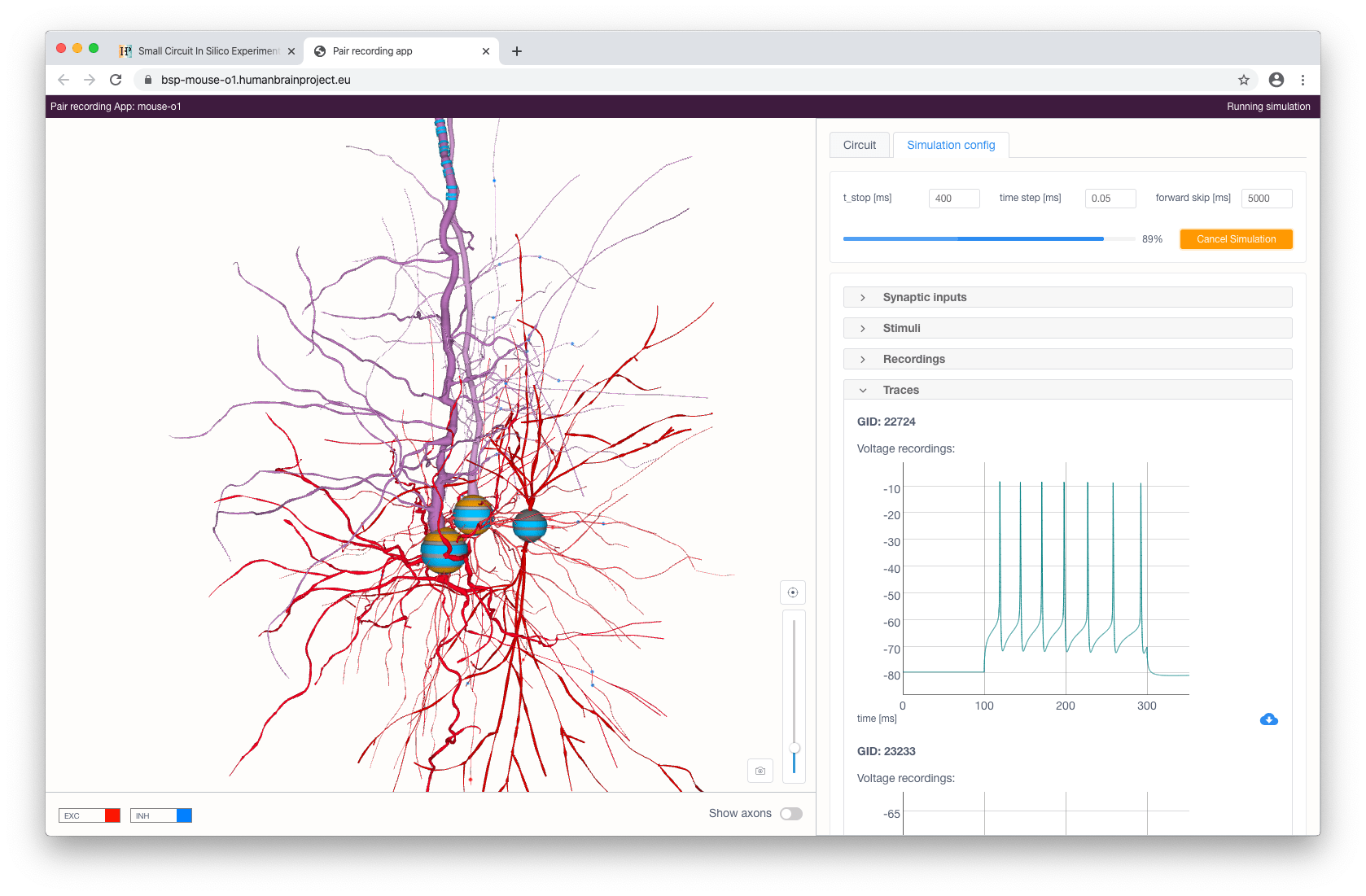Click the EXC legend label

point(72,815)
